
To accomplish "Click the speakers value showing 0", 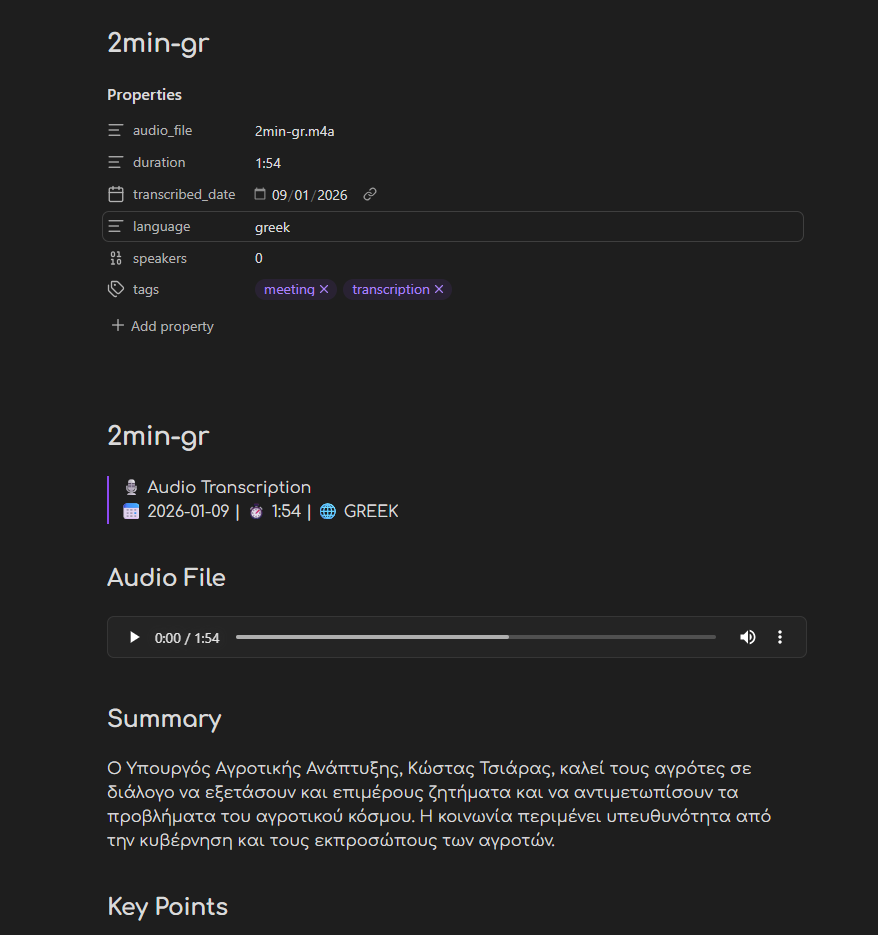I will point(258,258).
